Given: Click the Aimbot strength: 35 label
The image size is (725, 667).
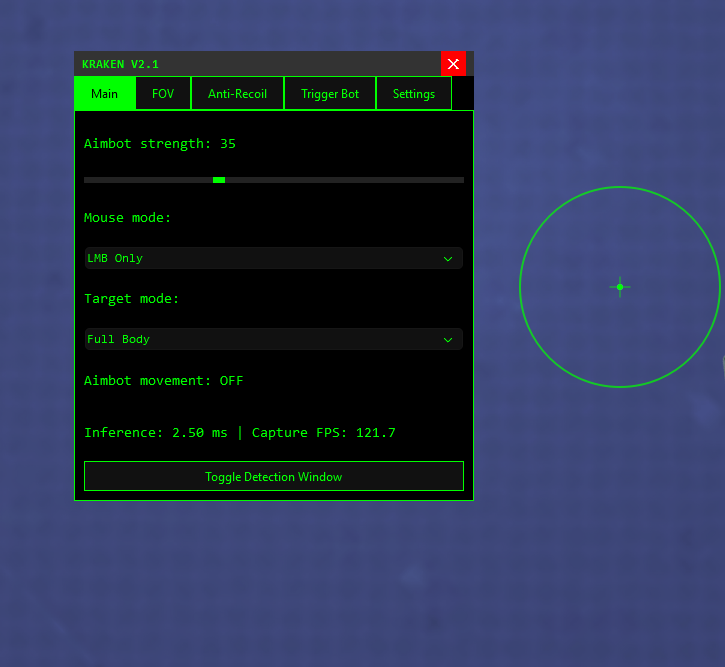Looking at the screenshot, I should (160, 144).
